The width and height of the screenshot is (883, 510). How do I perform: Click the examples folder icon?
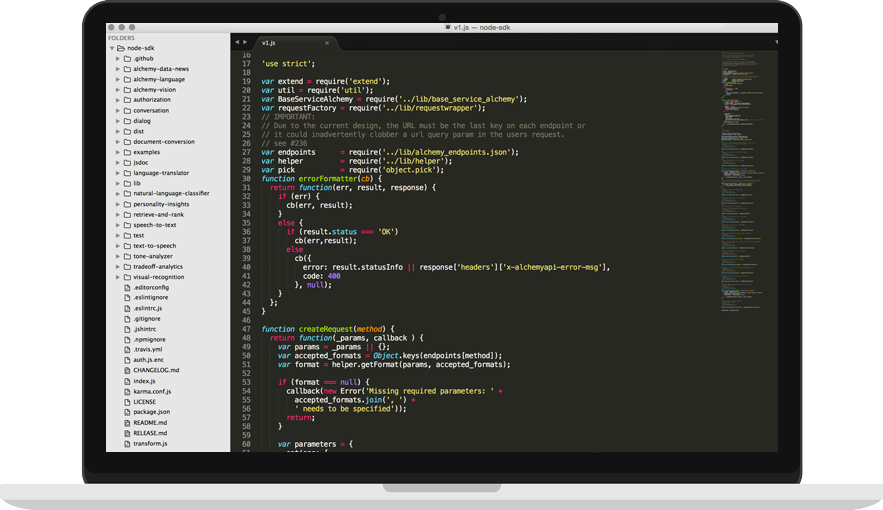pos(127,152)
